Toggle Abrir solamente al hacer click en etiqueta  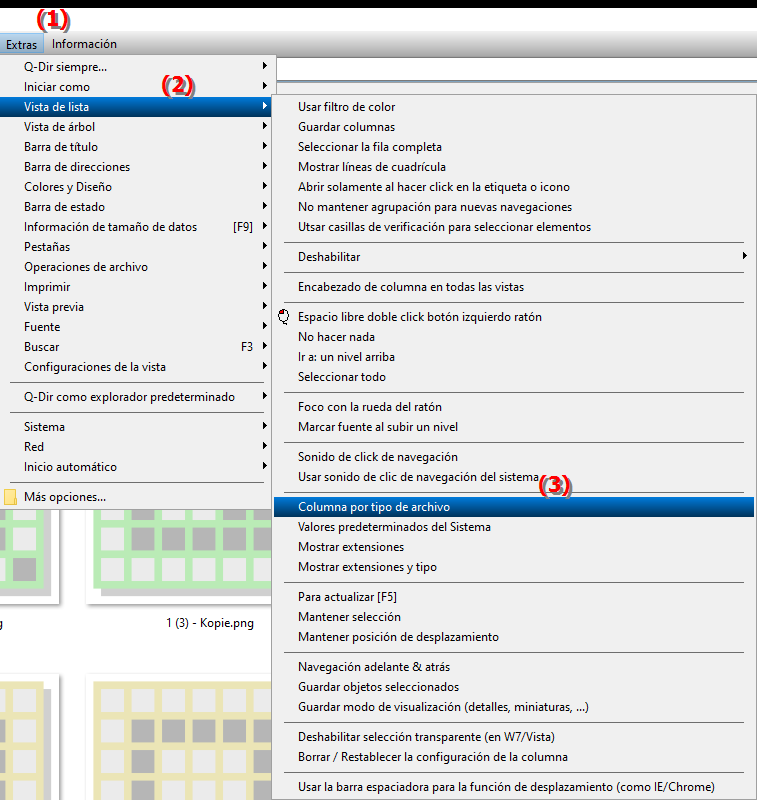514,187
